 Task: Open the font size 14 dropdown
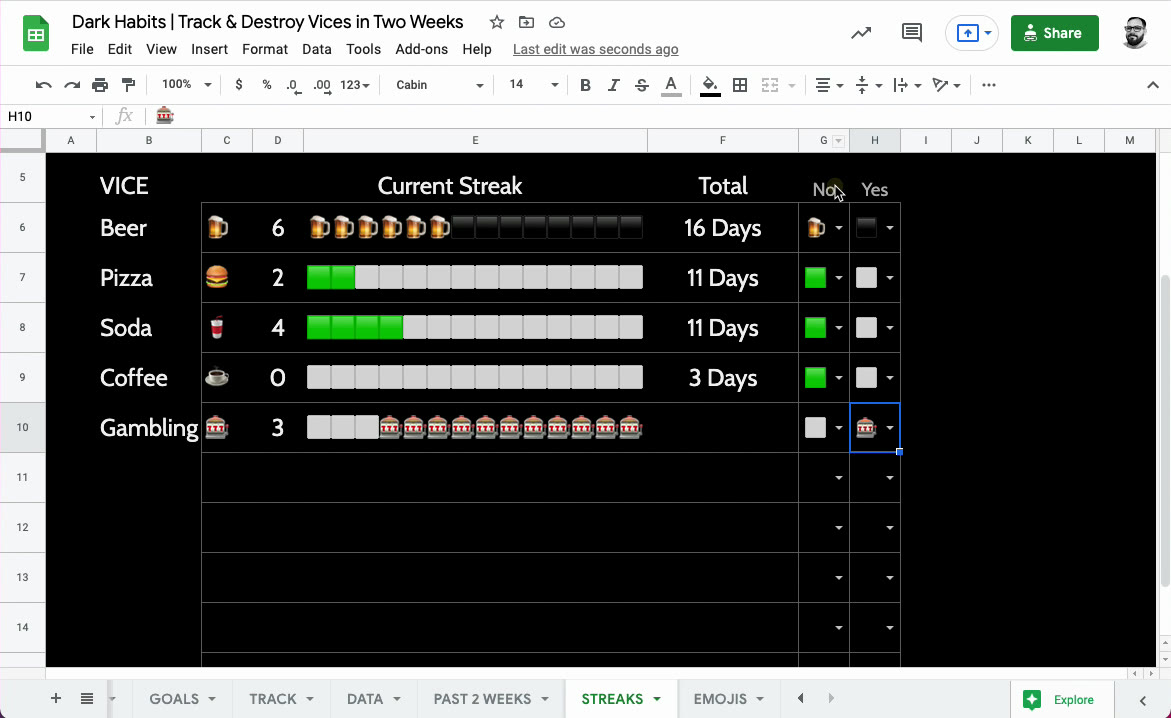(x=533, y=85)
